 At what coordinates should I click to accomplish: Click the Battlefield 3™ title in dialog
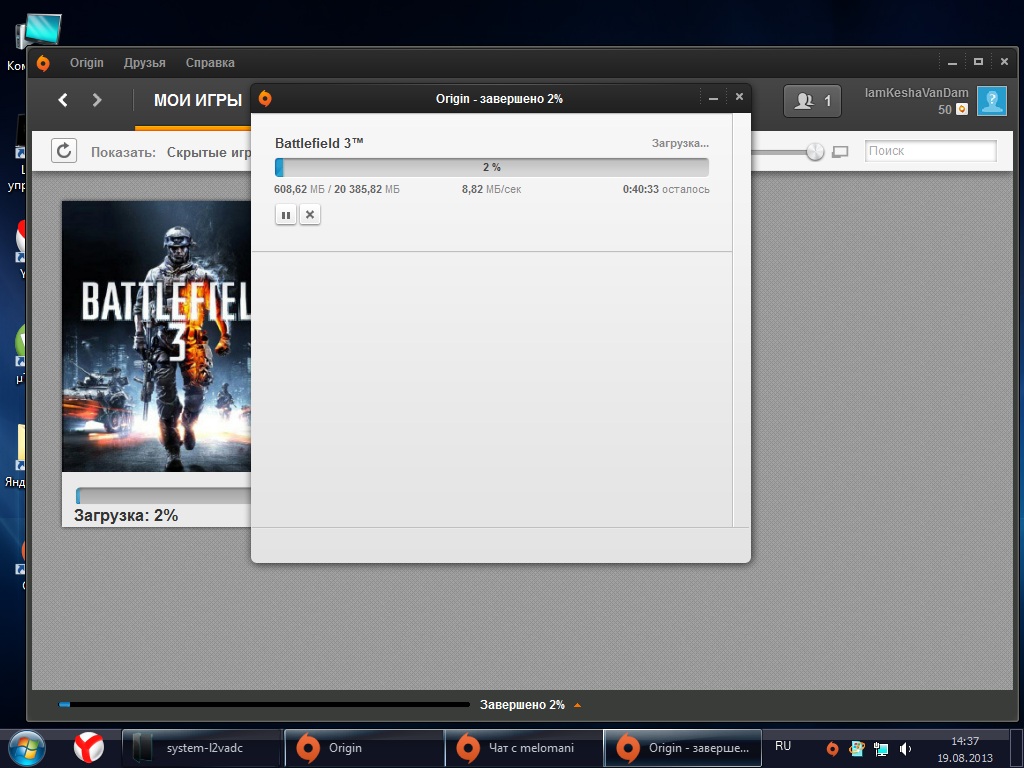pyautogui.click(x=319, y=143)
